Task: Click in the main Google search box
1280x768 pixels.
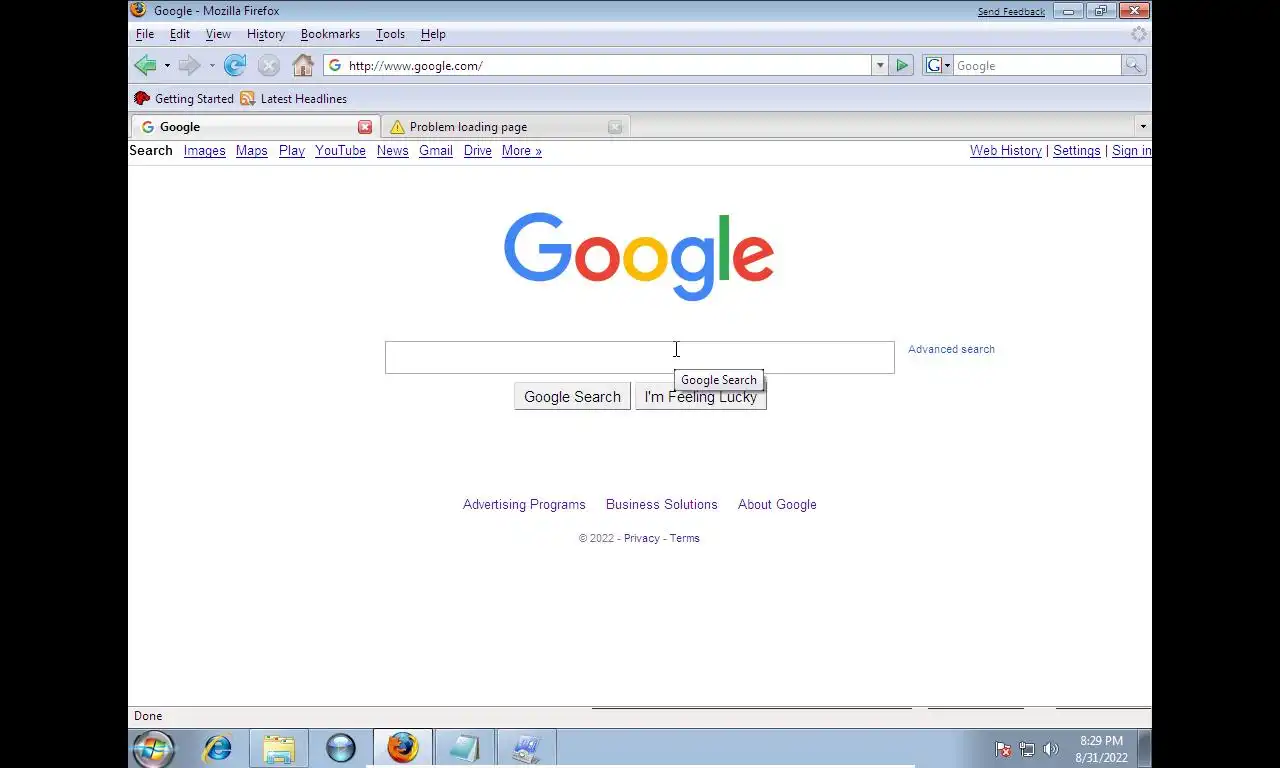Action: coord(640,357)
